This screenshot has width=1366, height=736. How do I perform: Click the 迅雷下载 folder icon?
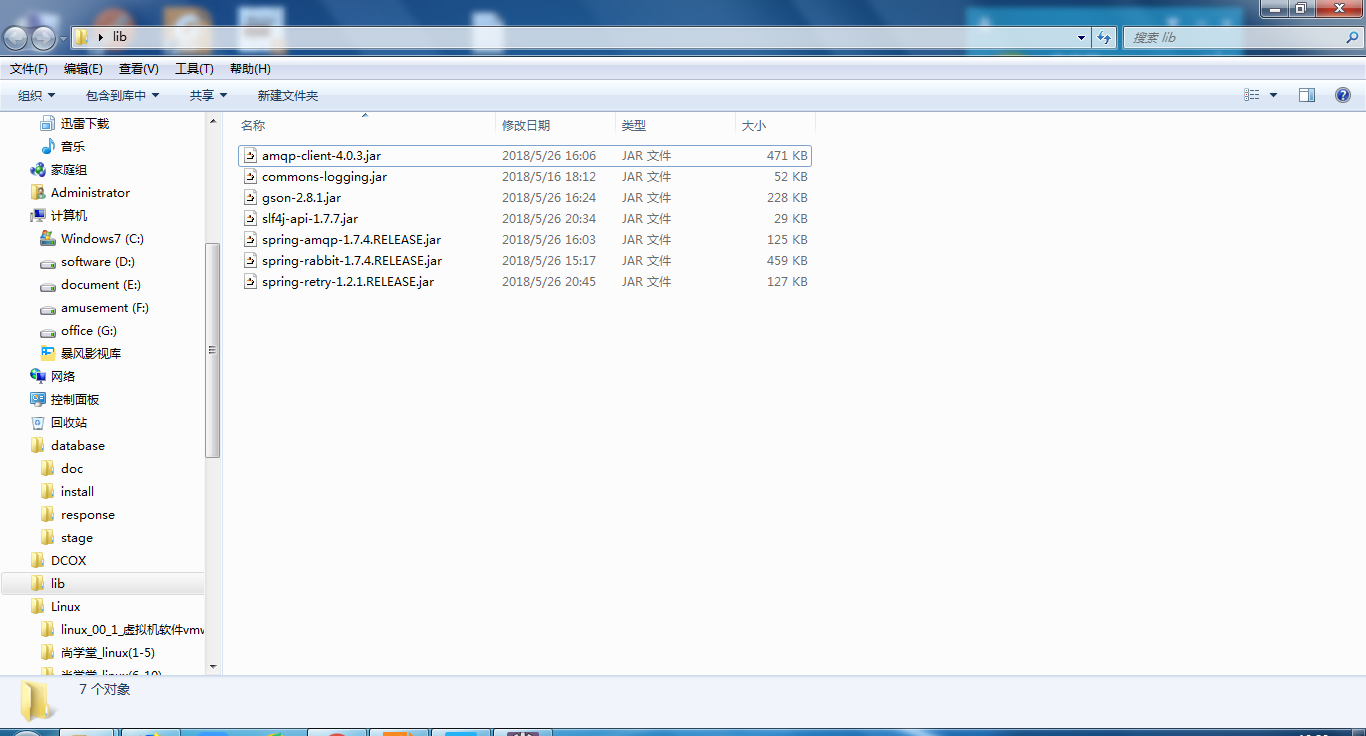(47, 123)
